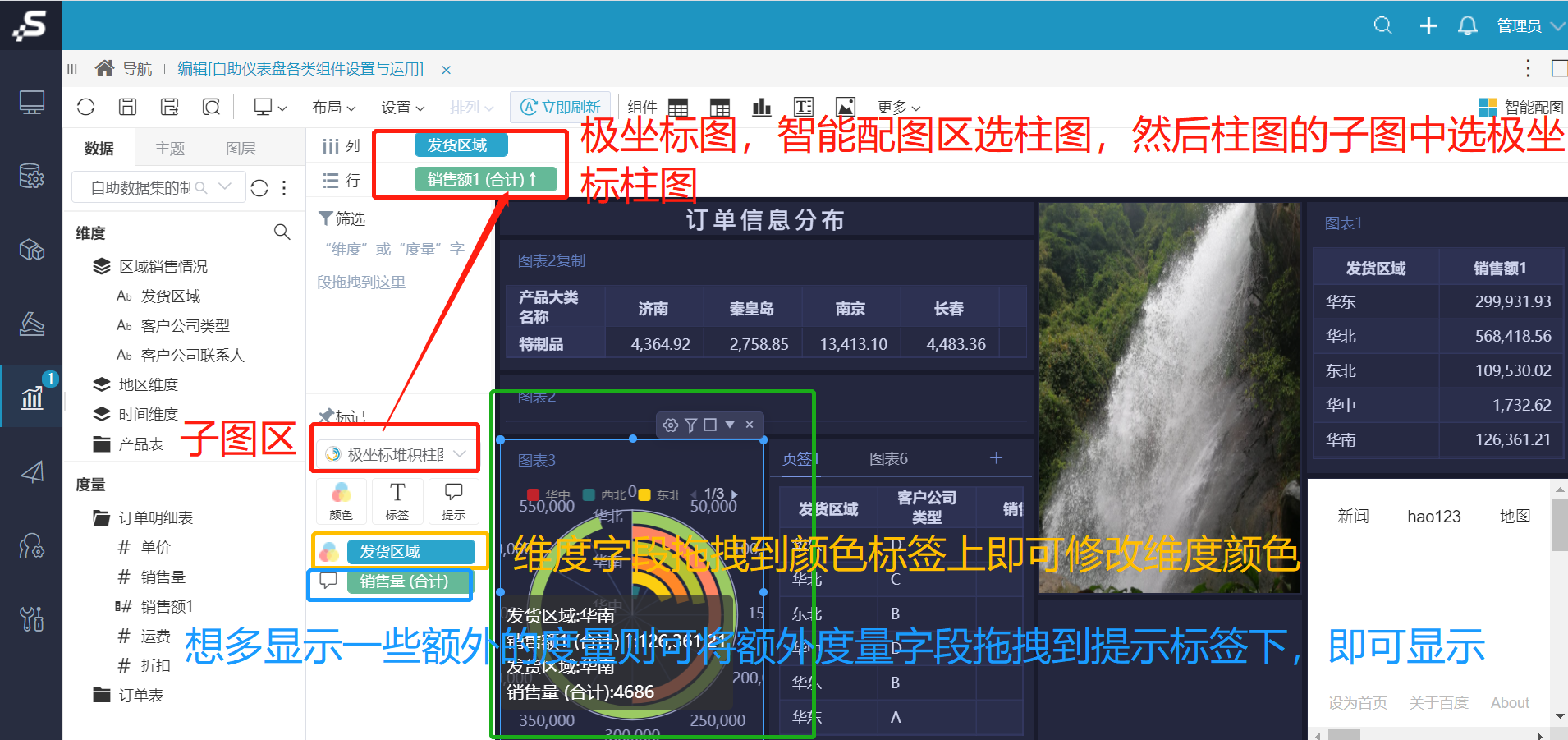The width and height of the screenshot is (1568, 740).
Task: Click the 发货区域 color mark pill
Action: [x=410, y=551]
